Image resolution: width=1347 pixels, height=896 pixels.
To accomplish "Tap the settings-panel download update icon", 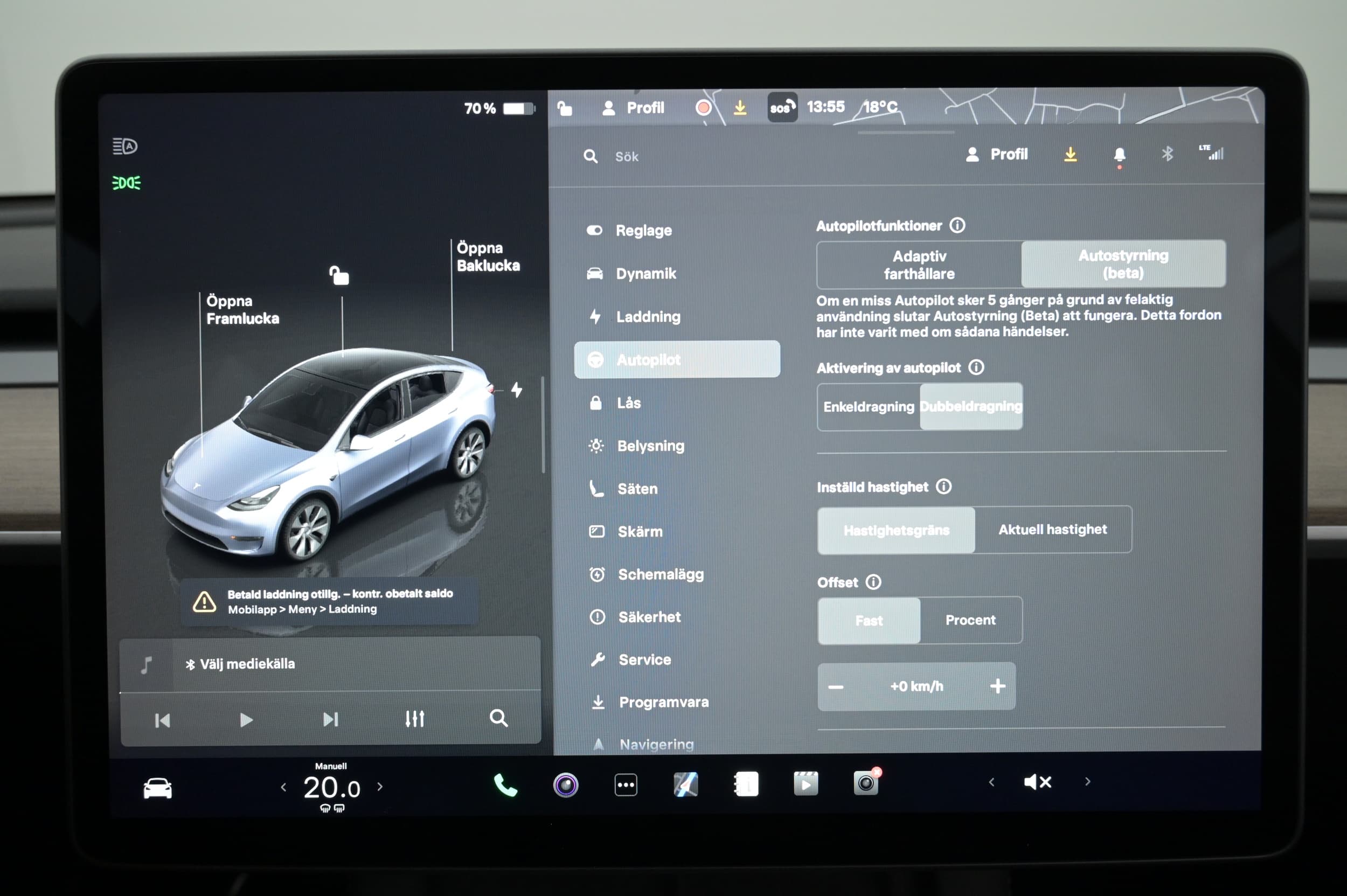I will (1071, 154).
